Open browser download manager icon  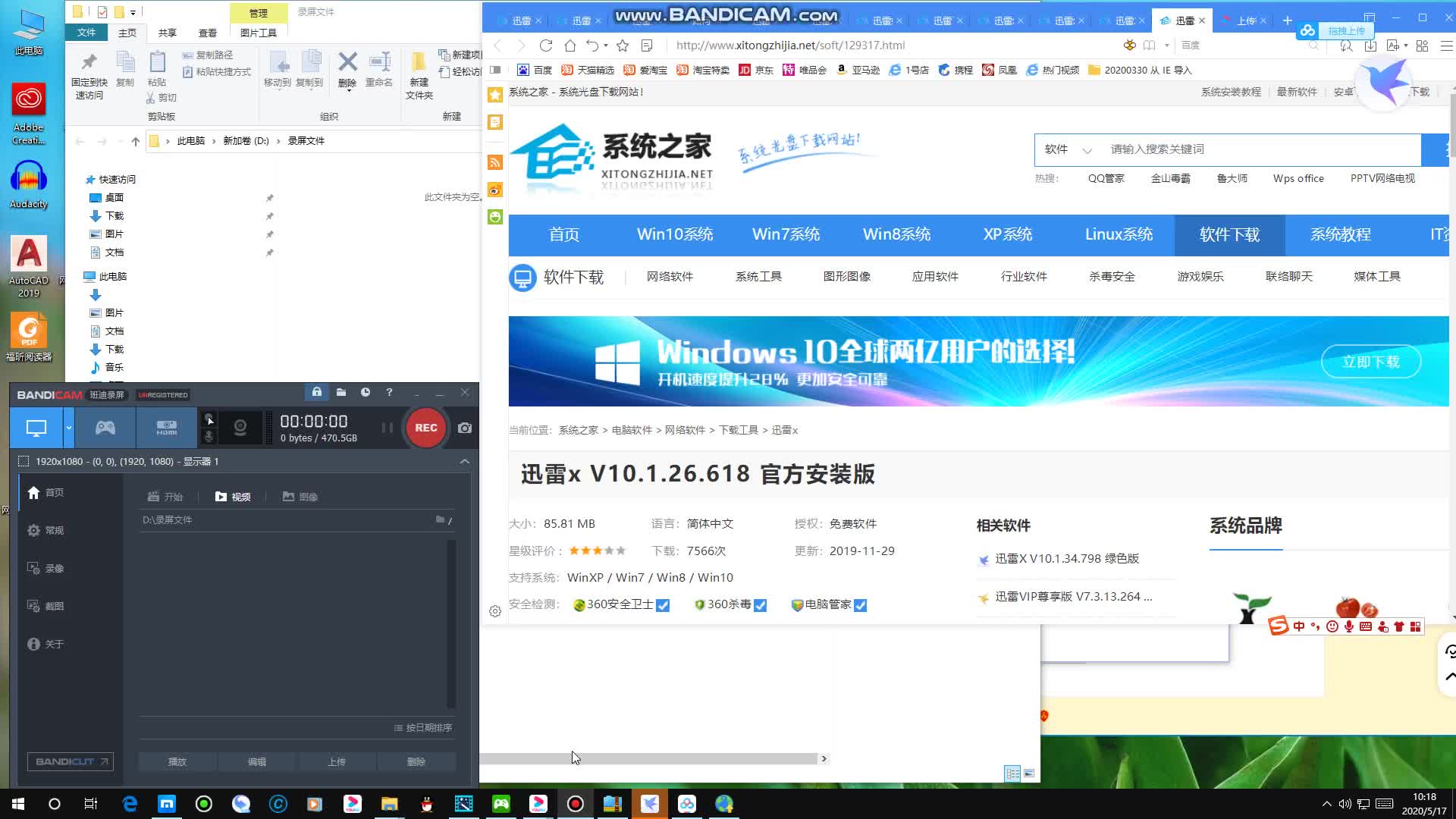tap(1370, 45)
